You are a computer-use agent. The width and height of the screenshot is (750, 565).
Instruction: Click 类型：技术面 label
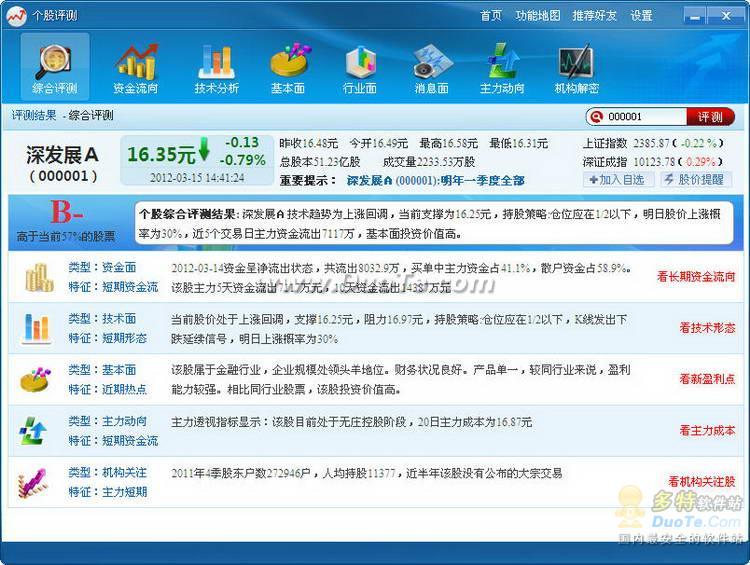coord(102,319)
